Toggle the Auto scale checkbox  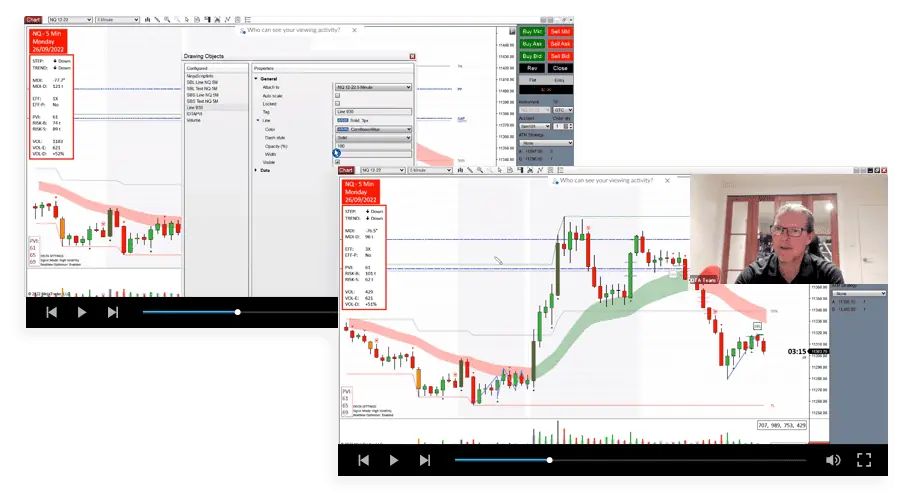[337, 95]
